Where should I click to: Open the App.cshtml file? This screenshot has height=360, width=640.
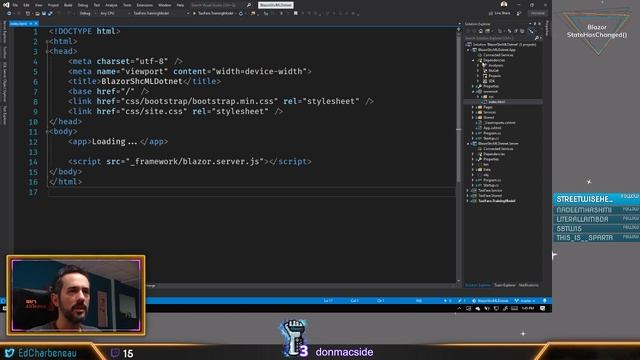point(492,128)
